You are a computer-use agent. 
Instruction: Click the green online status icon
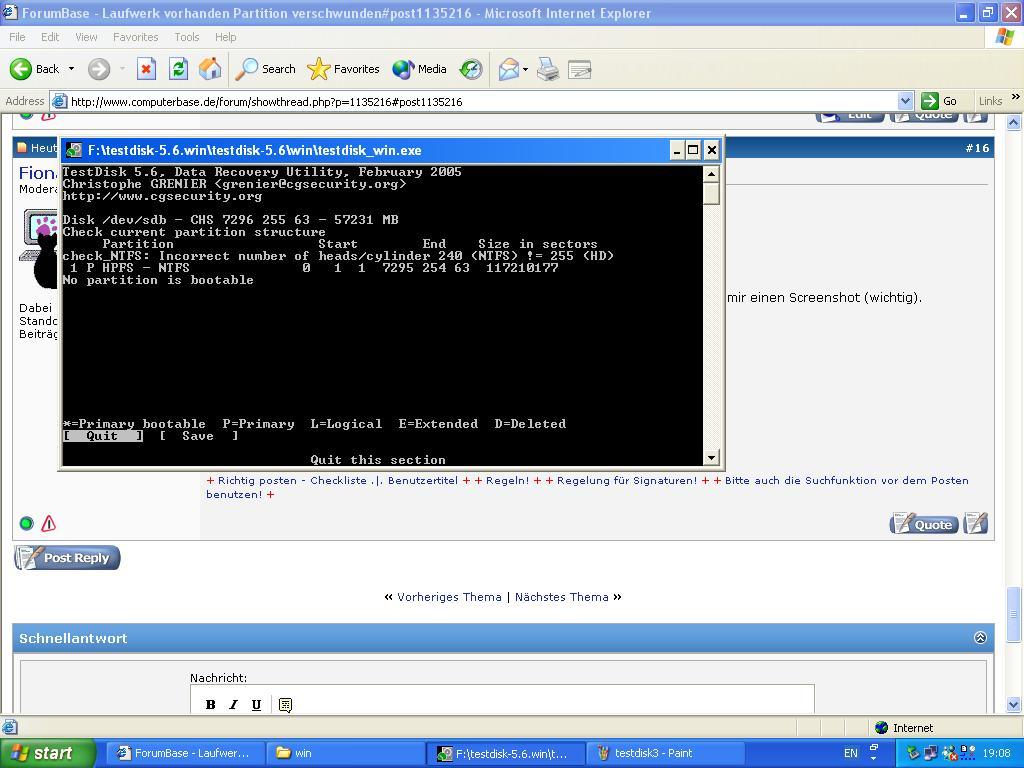coord(26,523)
